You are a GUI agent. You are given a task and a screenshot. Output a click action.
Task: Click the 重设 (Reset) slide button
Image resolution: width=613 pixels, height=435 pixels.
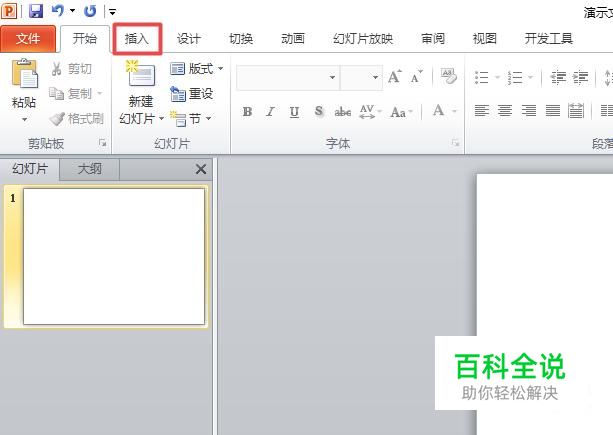(x=192, y=94)
